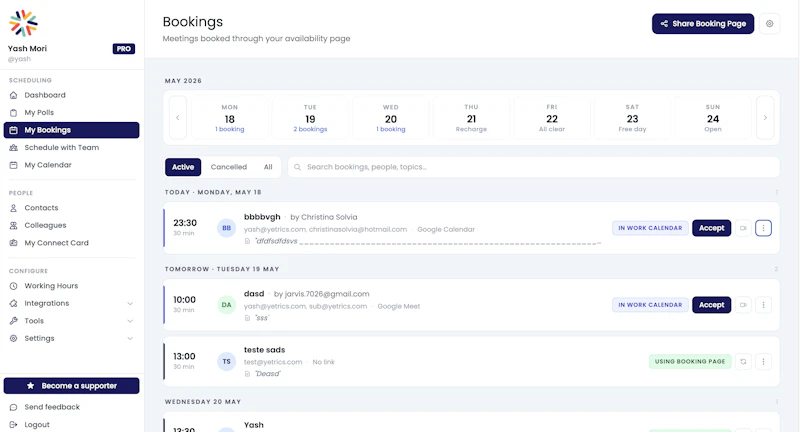
Task: Click the video icon on the bbbbvgh booking
Action: point(743,228)
